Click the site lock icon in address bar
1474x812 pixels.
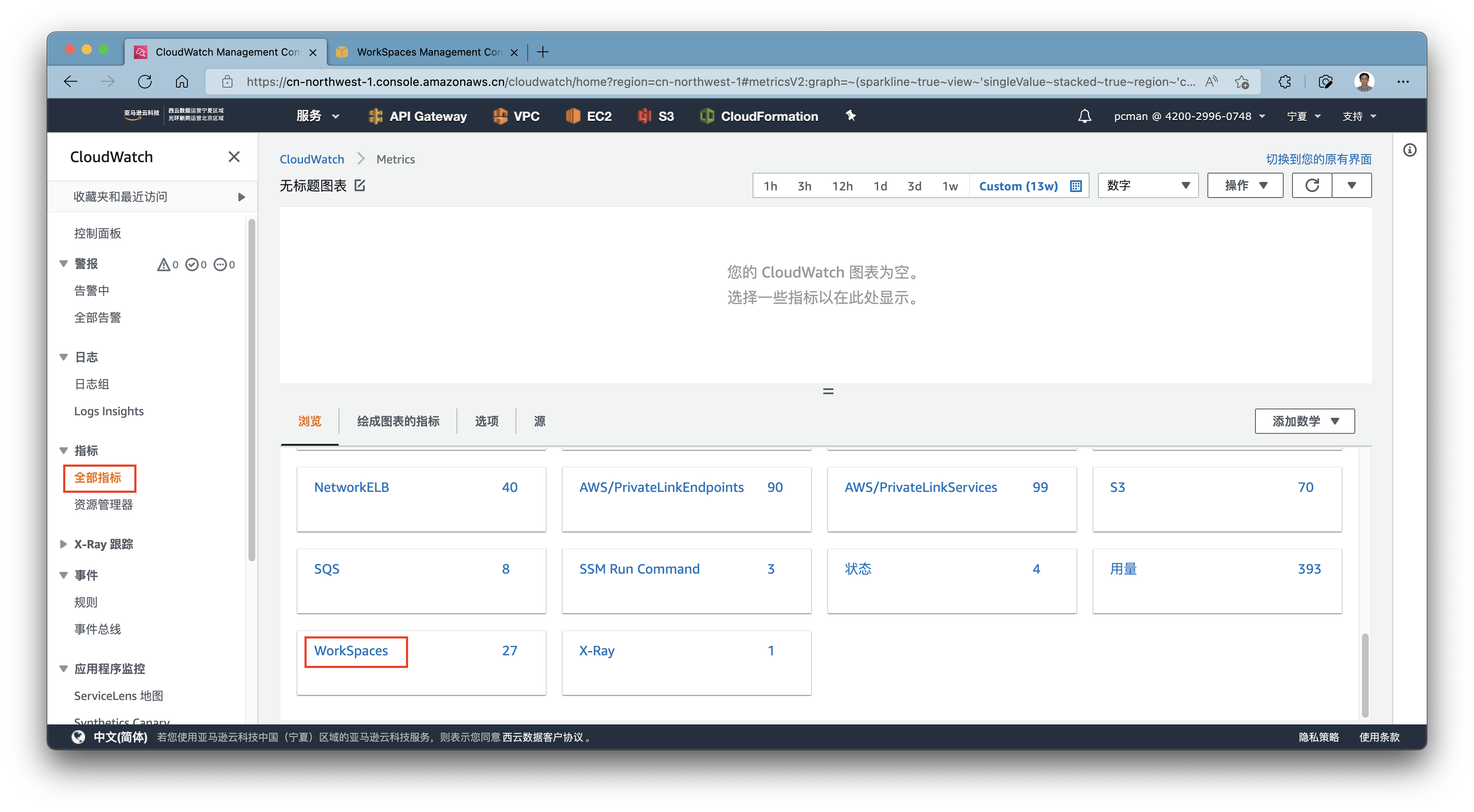(x=227, y=82)
